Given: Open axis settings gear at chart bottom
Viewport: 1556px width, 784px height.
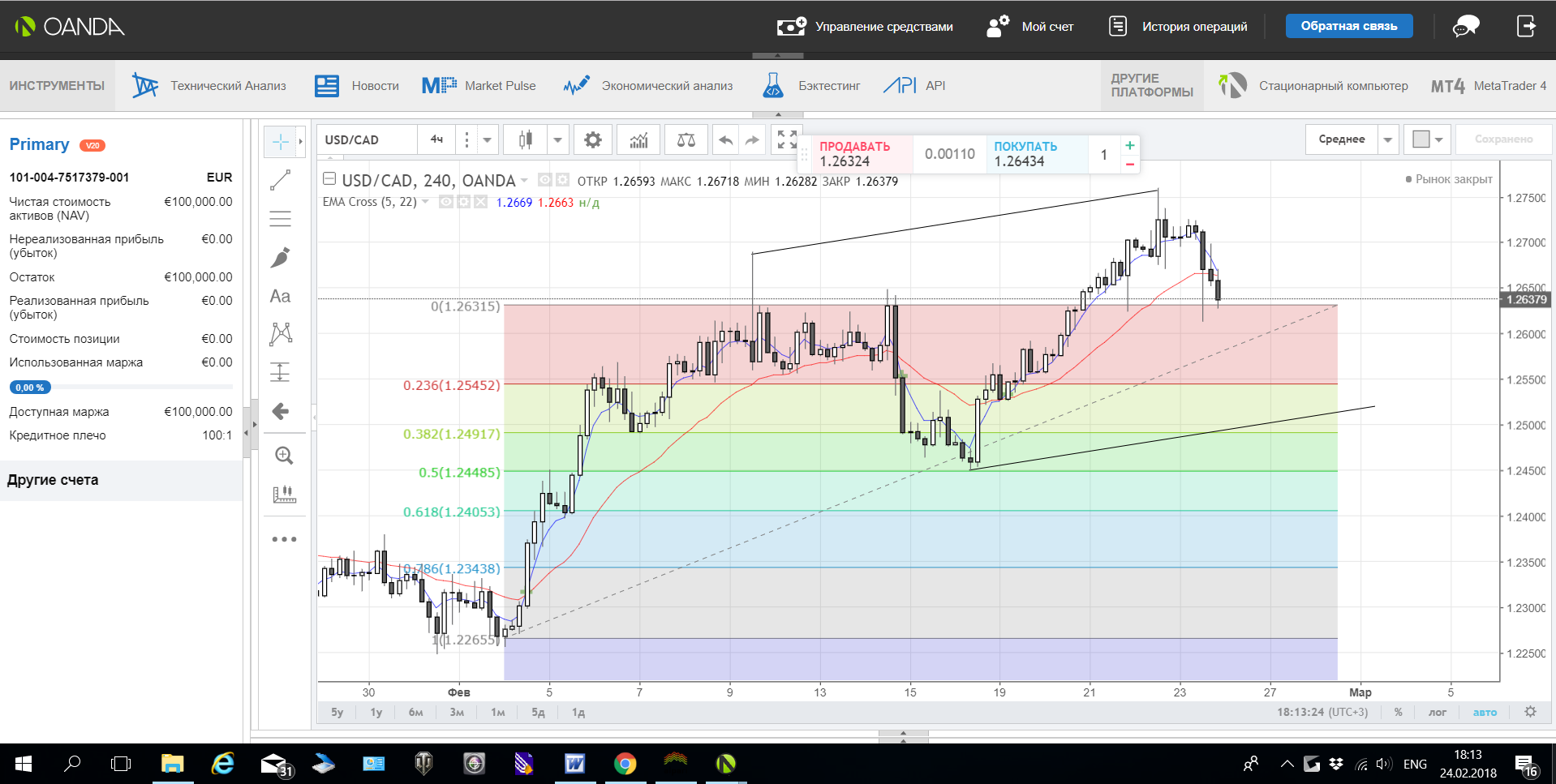Looking at the screenshot, I should click(1530, 712).
